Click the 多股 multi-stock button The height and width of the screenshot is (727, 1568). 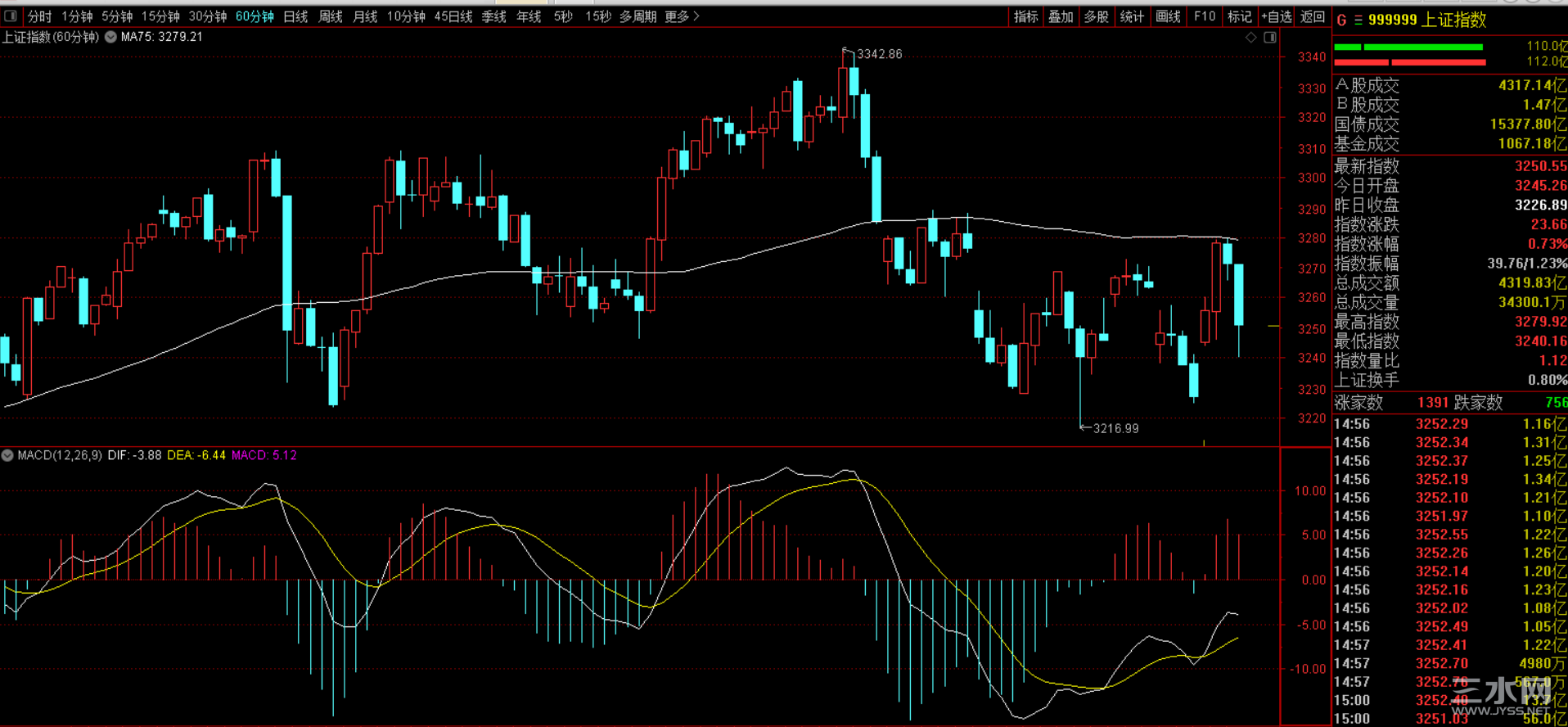(1097, 16)
